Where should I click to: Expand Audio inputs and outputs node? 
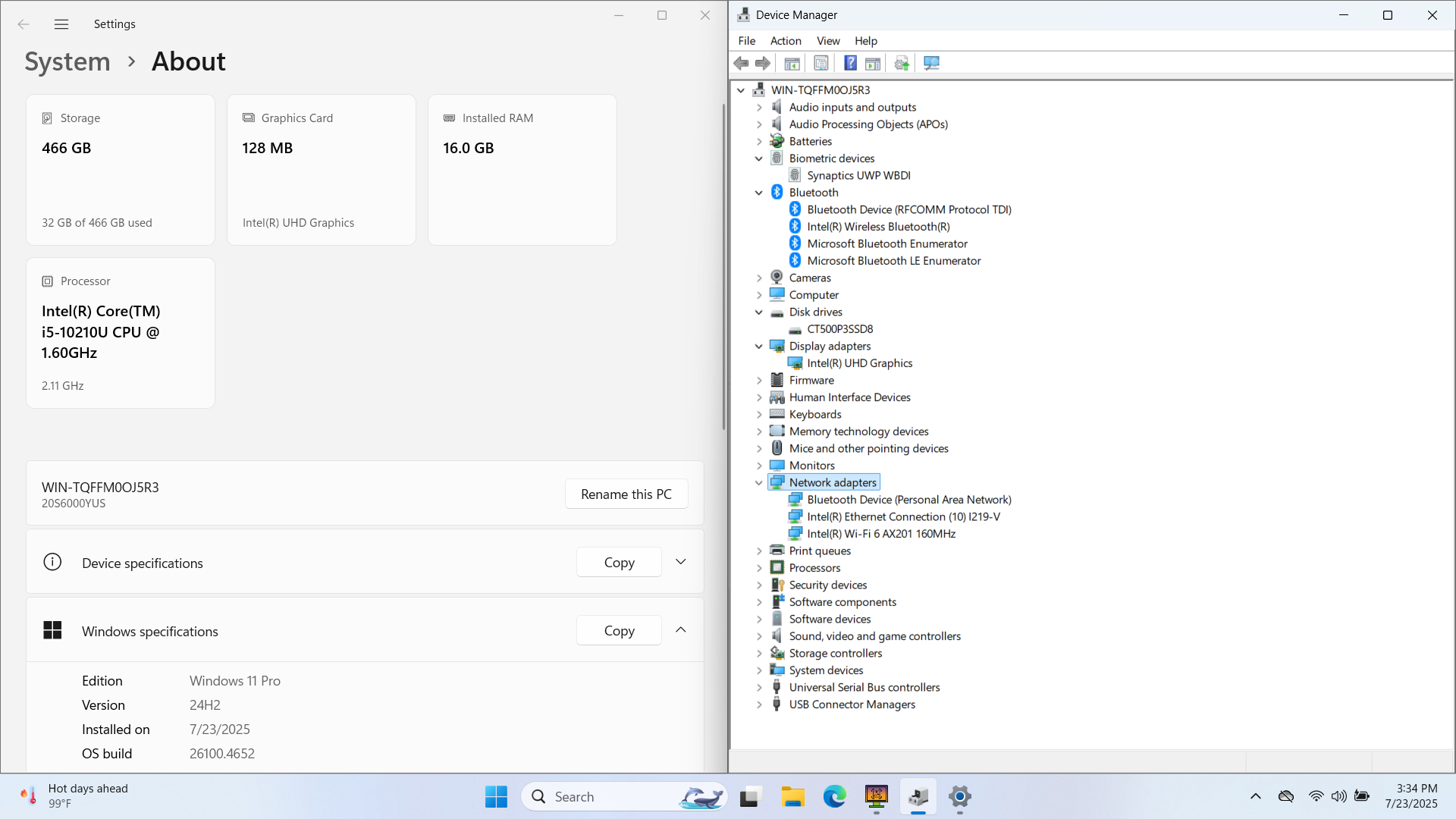[x=759, y=108]
